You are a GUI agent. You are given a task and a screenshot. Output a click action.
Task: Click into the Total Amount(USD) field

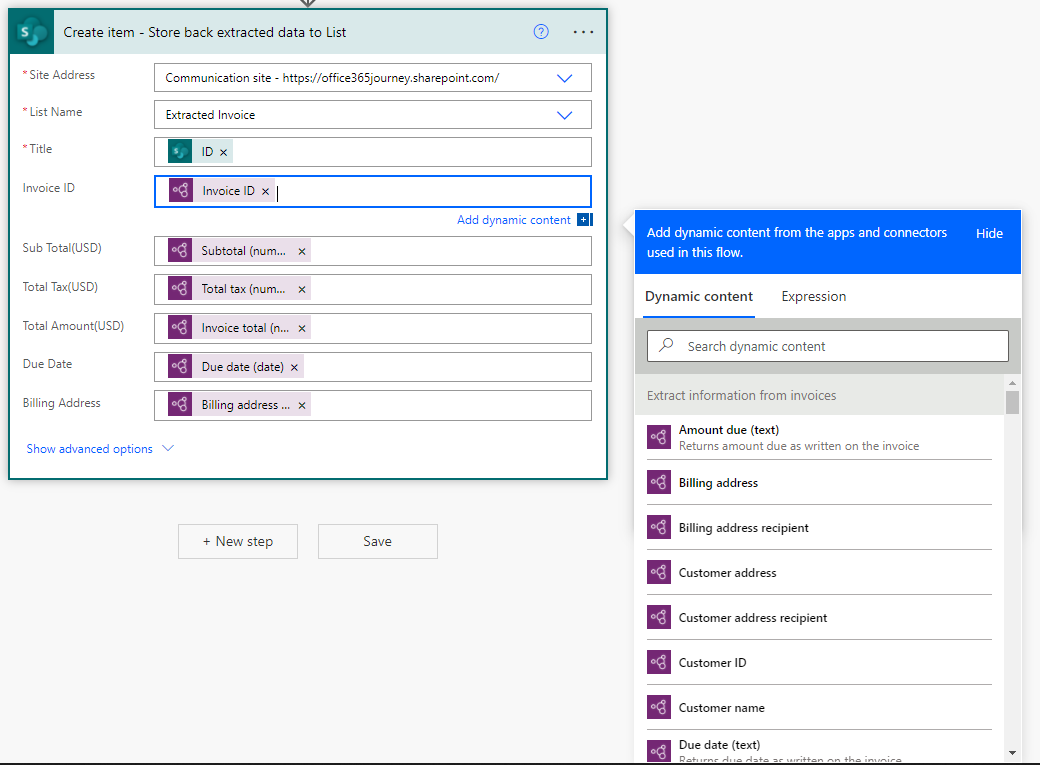373,328
